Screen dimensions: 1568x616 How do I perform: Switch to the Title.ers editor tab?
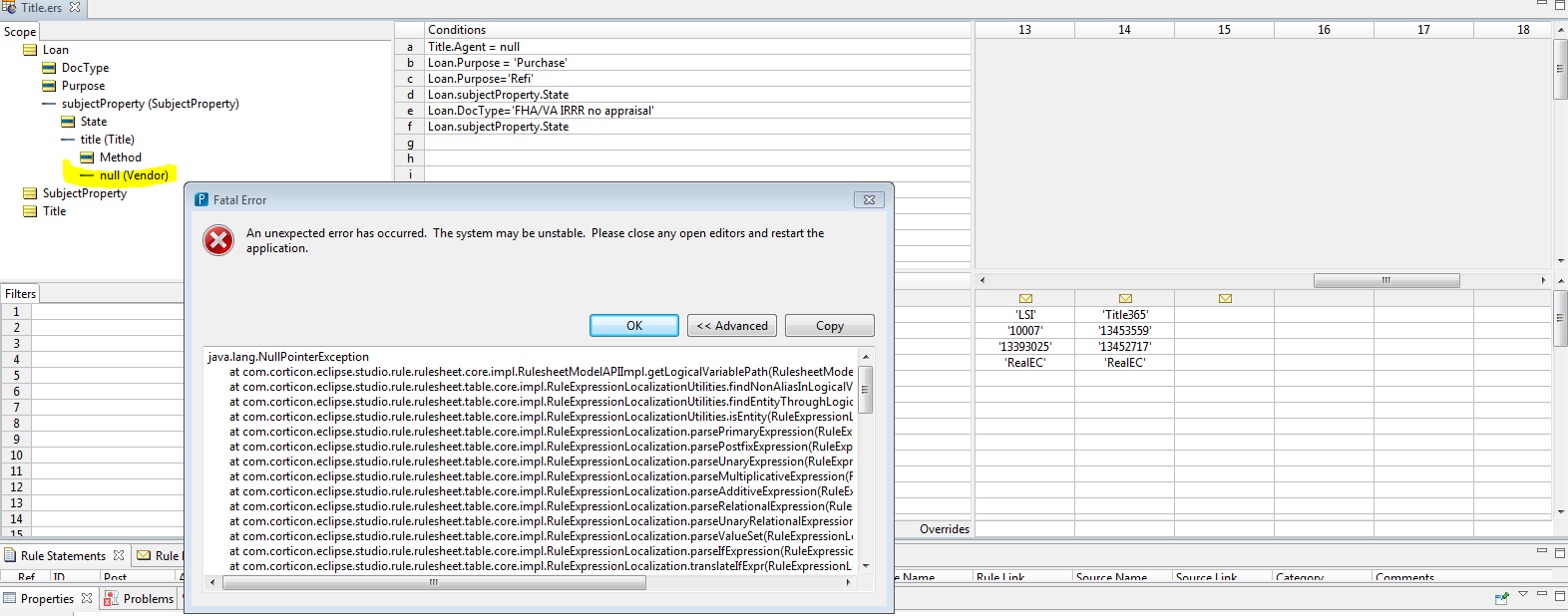[42, 7]
